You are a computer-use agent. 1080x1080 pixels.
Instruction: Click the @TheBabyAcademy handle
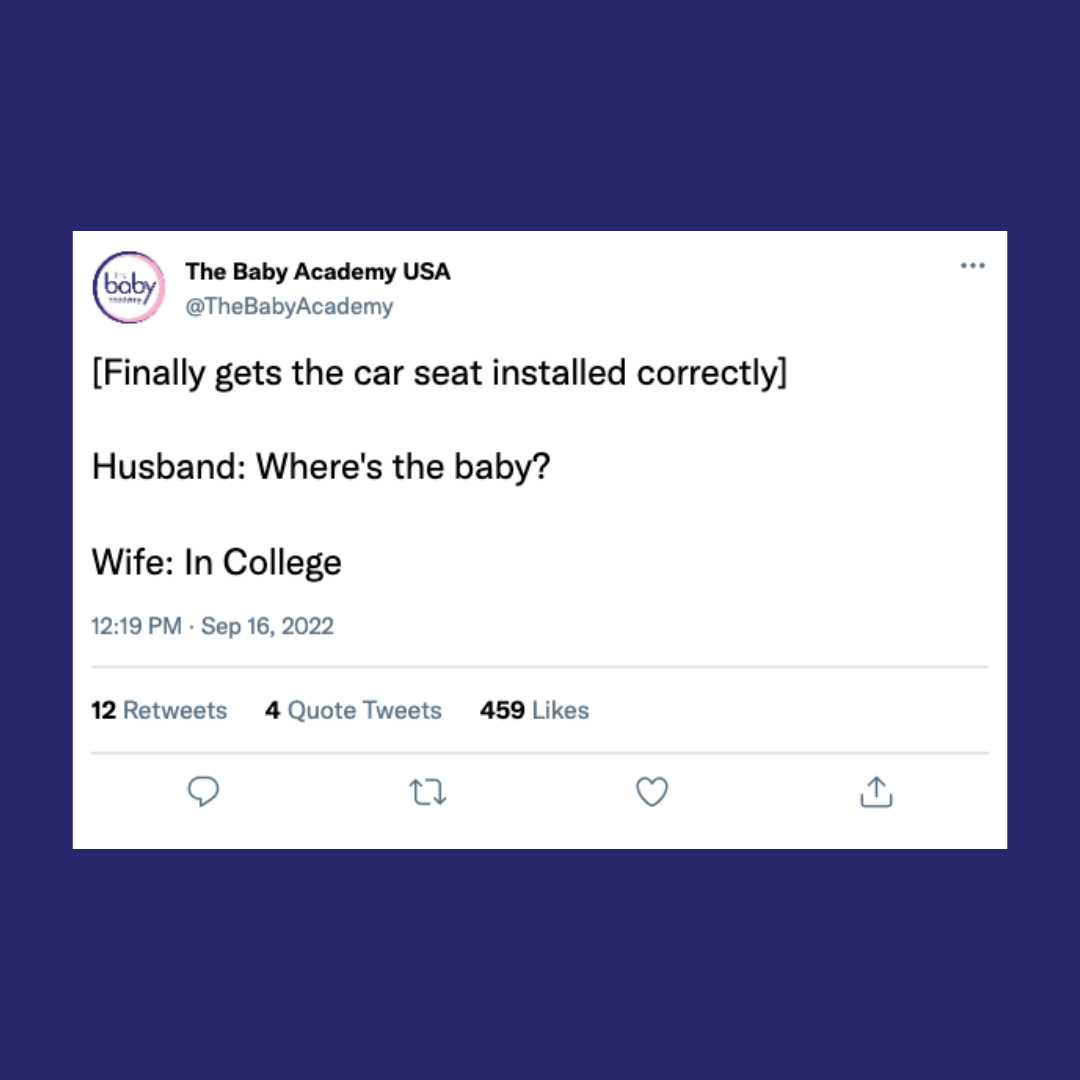[289, 307]
